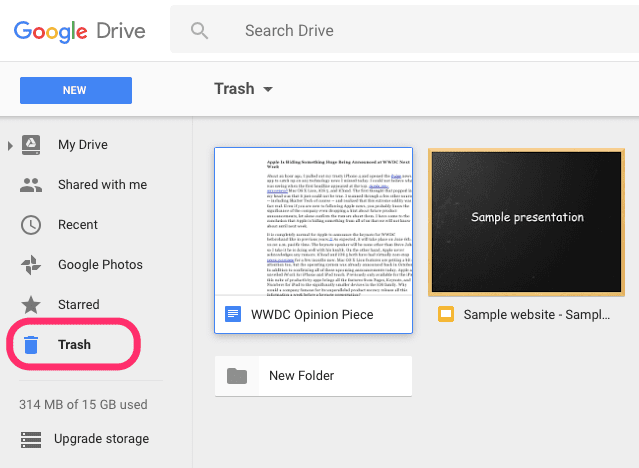Open the Trash title dropdown arrow

pos(268,89)
